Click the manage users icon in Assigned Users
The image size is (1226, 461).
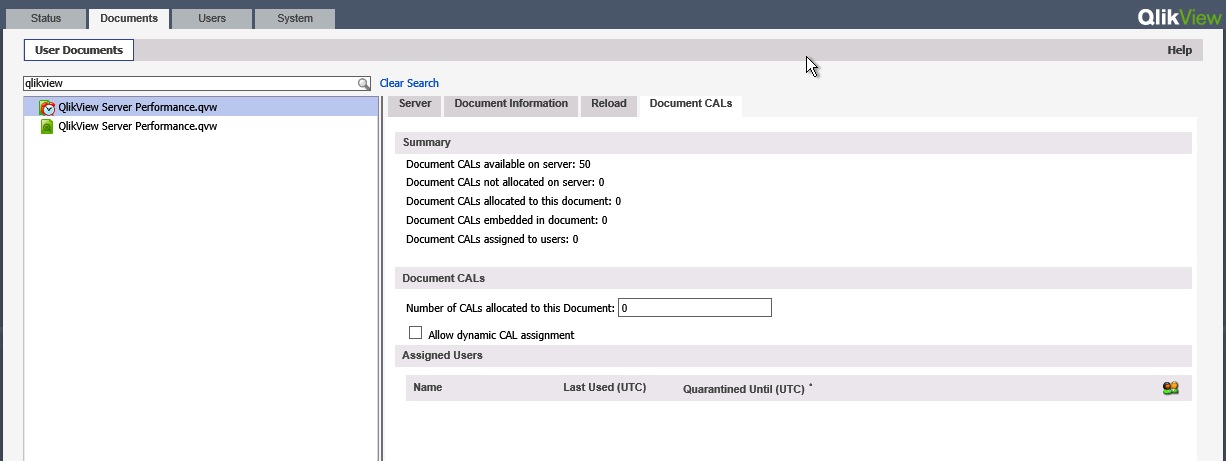coord(1170,388)
